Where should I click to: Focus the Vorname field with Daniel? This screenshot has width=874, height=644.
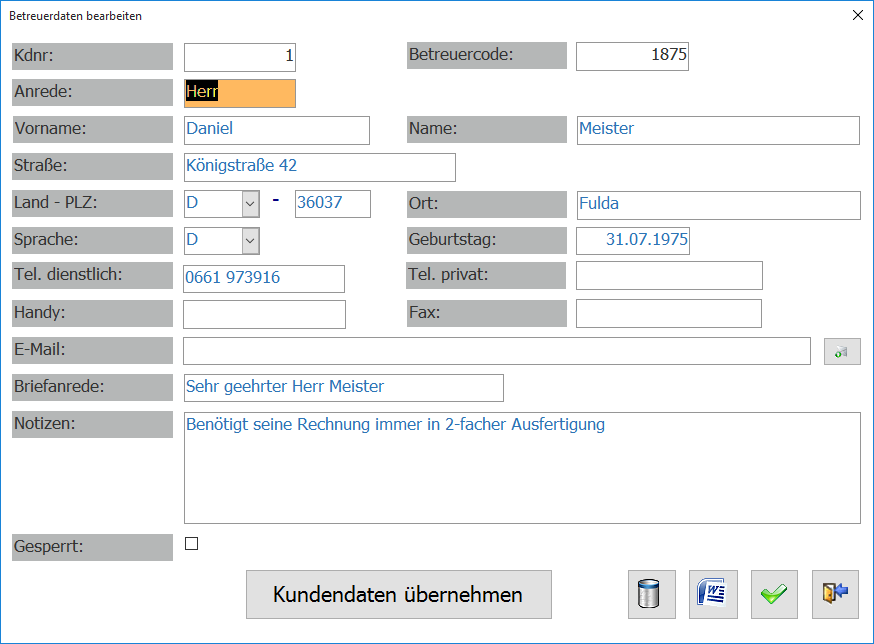pyautogui.click(x=277, y=130)
